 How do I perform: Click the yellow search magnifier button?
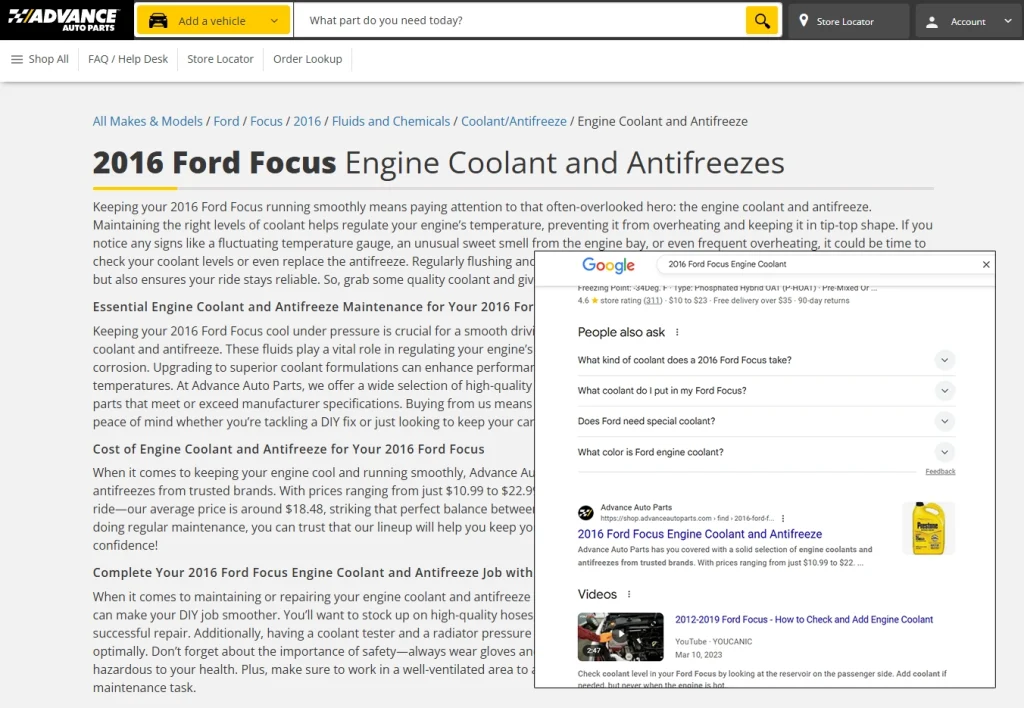click(762, 20)
